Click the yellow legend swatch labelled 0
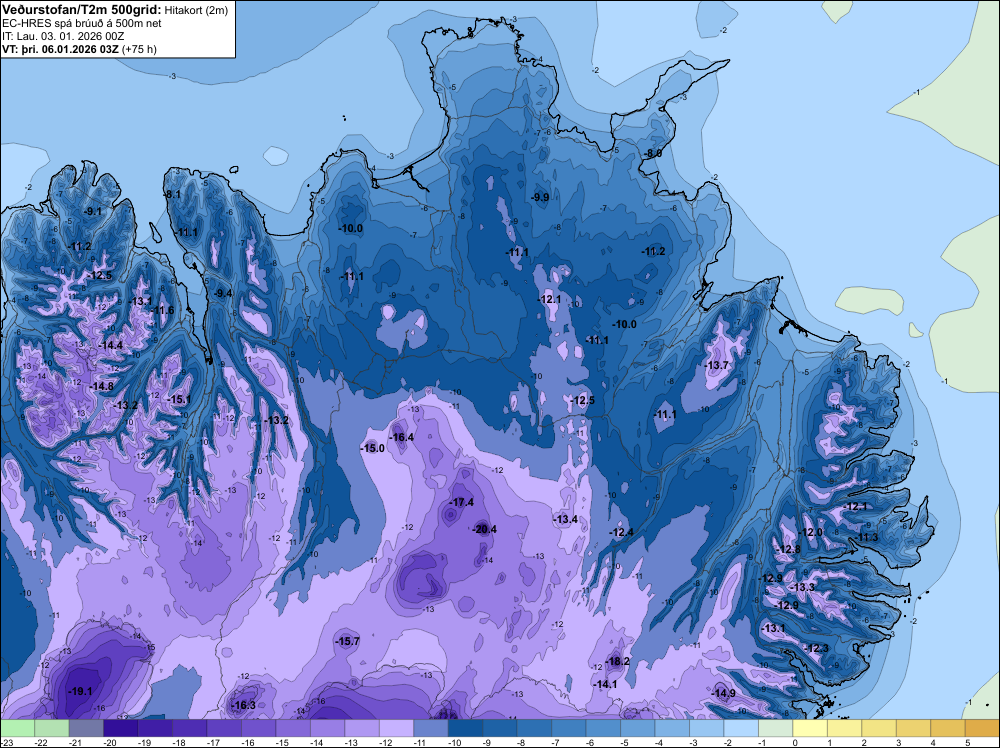 click(x=810, y=728)
